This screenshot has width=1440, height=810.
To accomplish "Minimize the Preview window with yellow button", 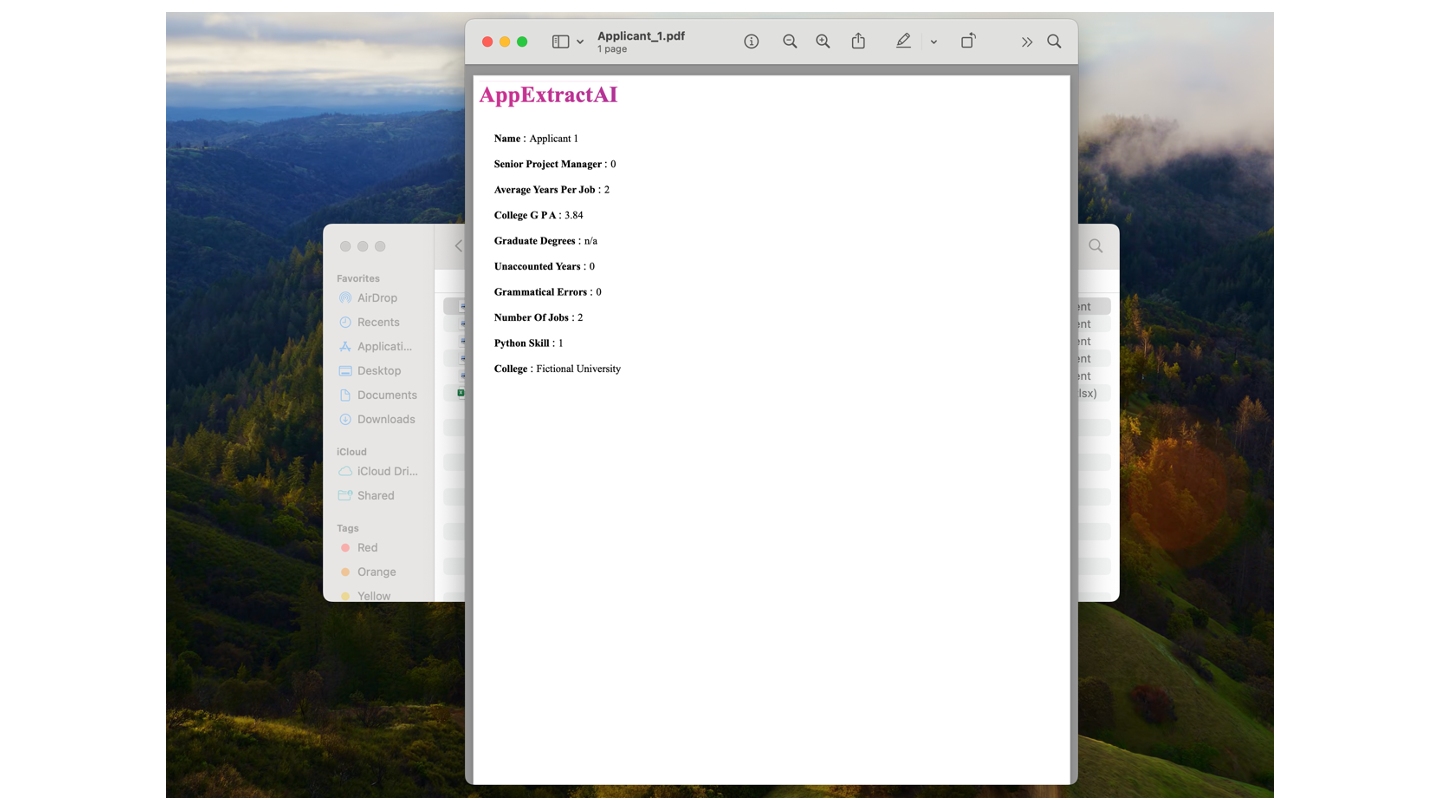I will point(504,42).
